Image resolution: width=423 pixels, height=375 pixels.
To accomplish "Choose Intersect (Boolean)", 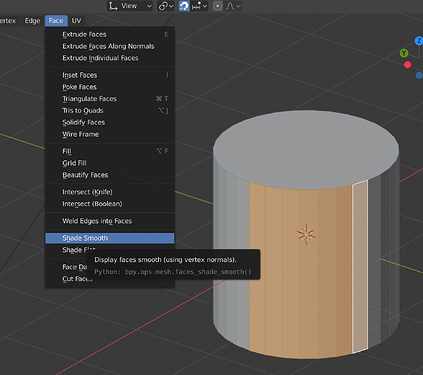I will coord(110,204).
